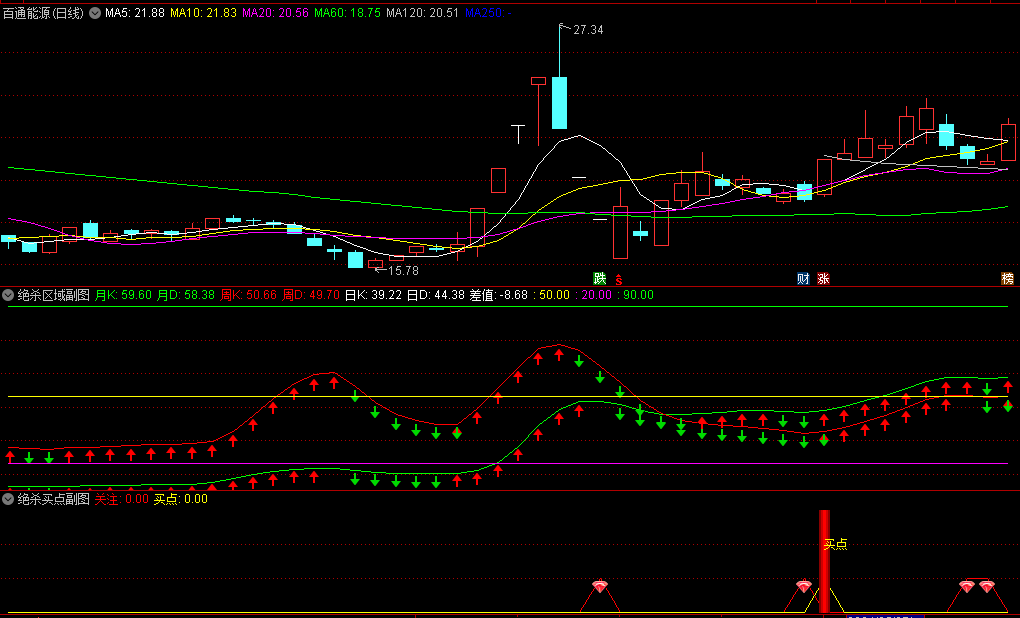Viewport: 1020px width, 618px height.
Task: Click the leftmost pink diamond signal
Action: pos(599,586)
